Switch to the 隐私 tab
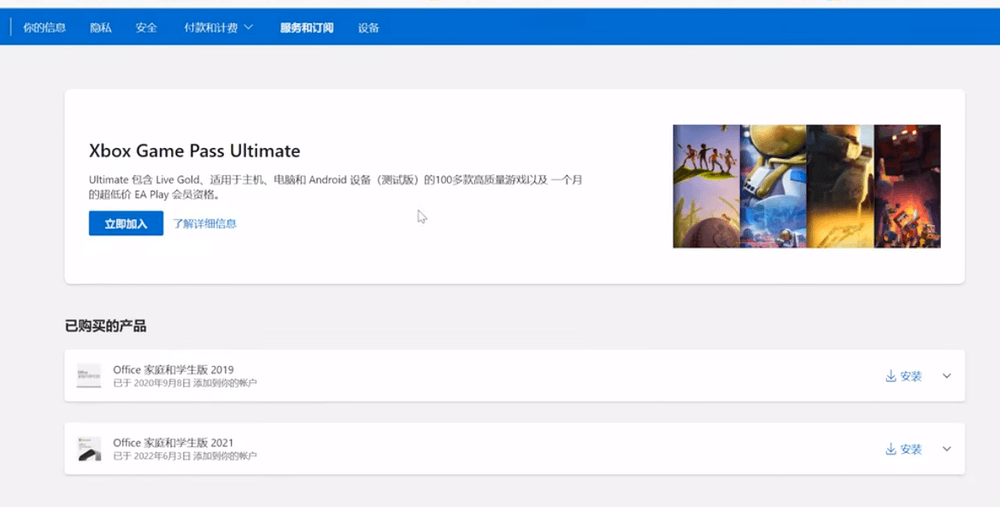The width and height of the screenshot is (1000, 507). (x=101, y=28)
